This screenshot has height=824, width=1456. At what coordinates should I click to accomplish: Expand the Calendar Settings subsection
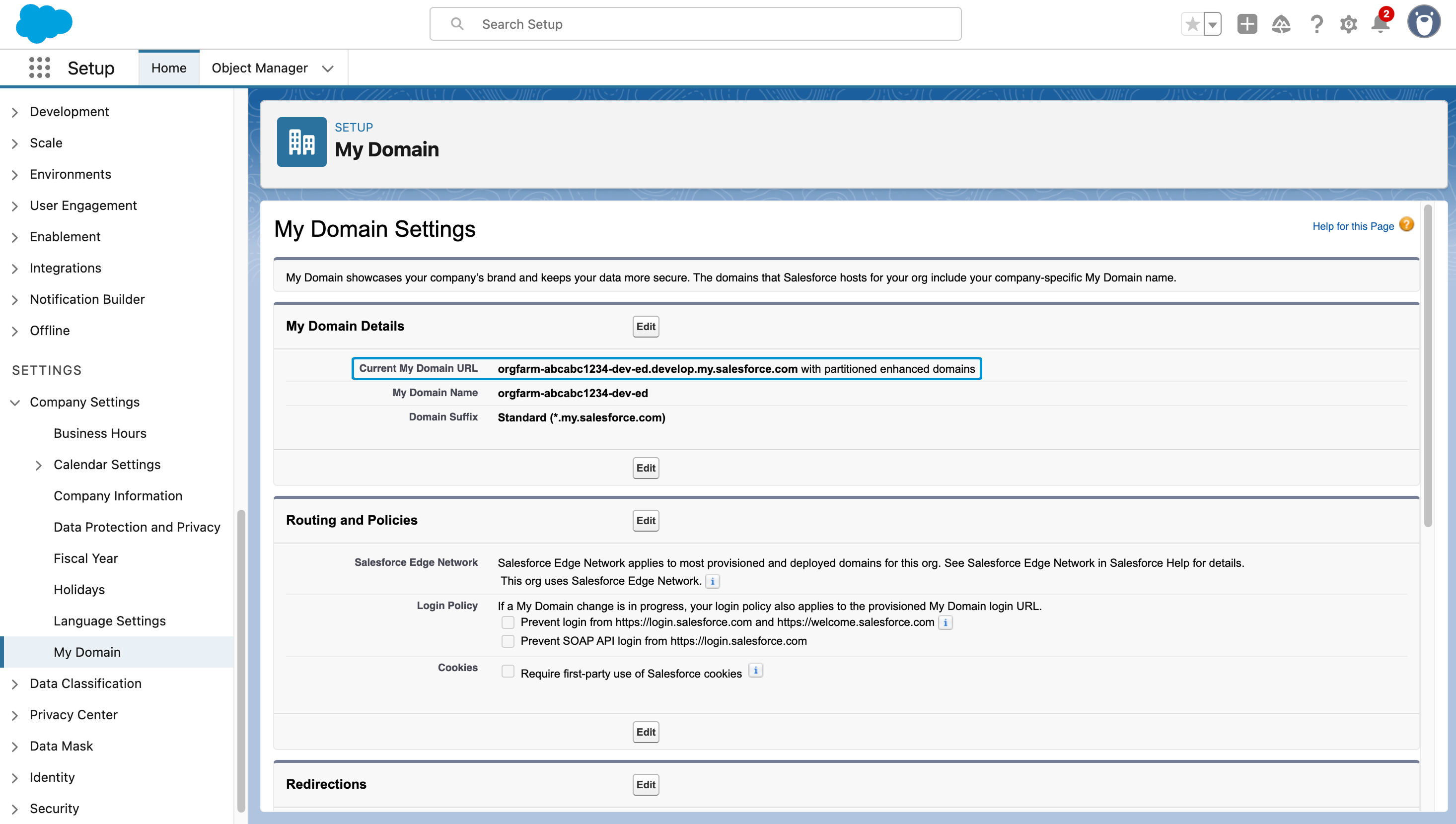[39, 465]
